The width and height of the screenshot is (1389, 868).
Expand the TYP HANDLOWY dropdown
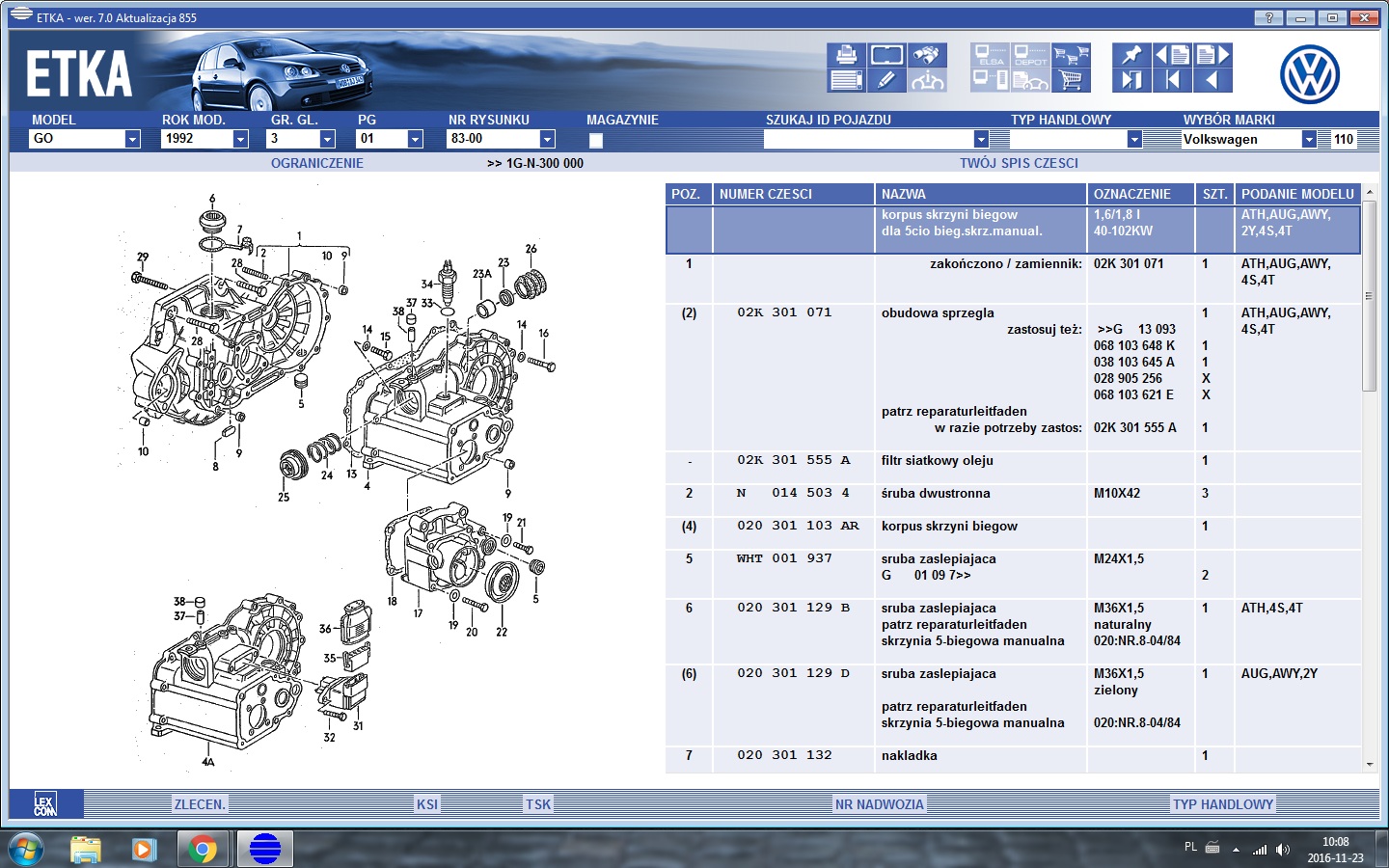coord(1134,139)
